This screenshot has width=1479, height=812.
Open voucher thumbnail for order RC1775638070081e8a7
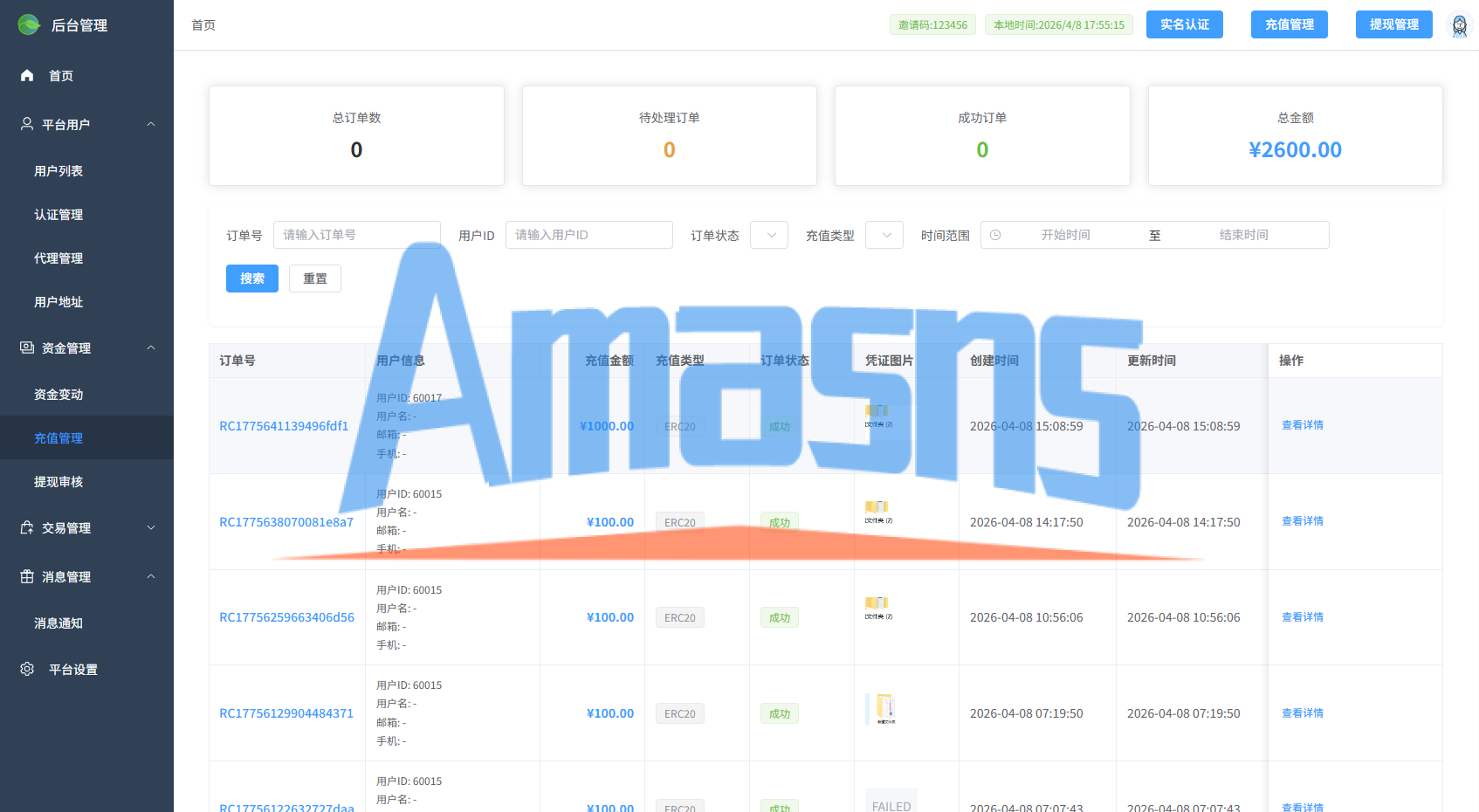[x=878, y=512]
